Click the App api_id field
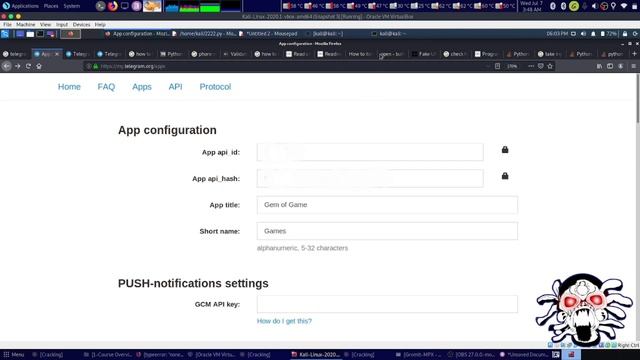Image resolution: width=640 pixels, height=360 pixels. click(x=370, y=152)
